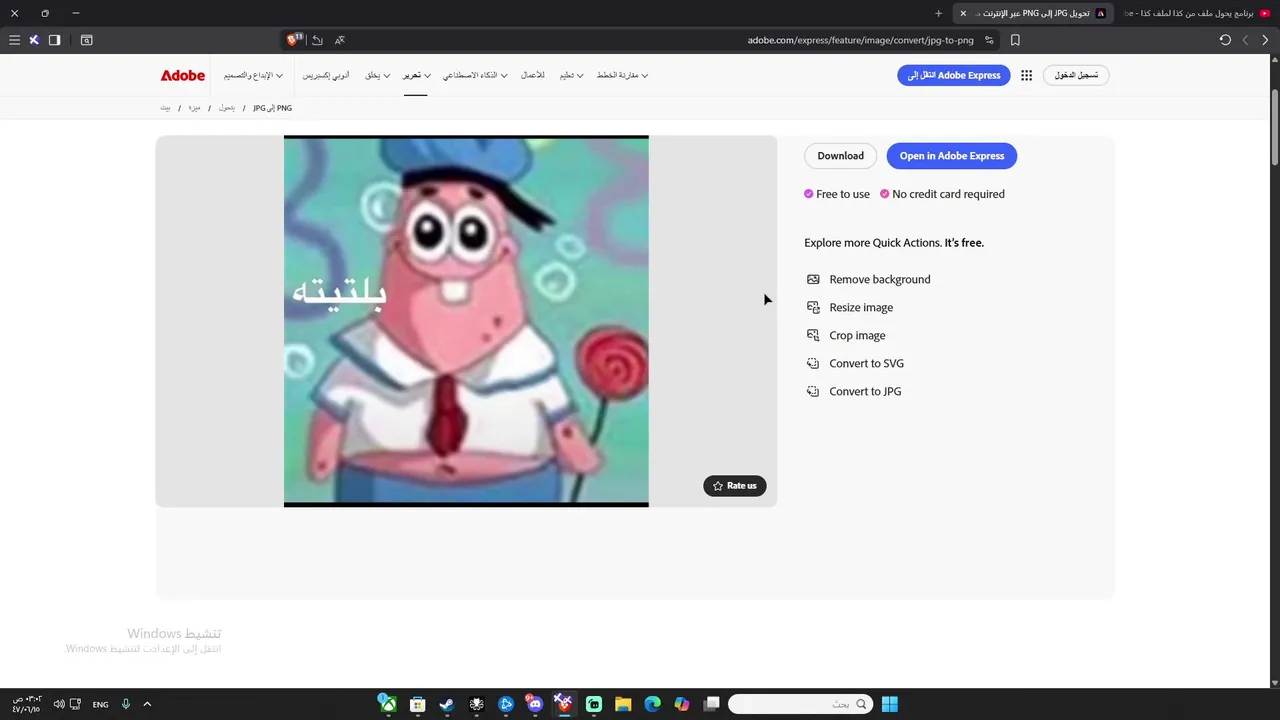1280x720 pixels.
Task: Open Discord from taskbar
Action: [x=535, y=704]
